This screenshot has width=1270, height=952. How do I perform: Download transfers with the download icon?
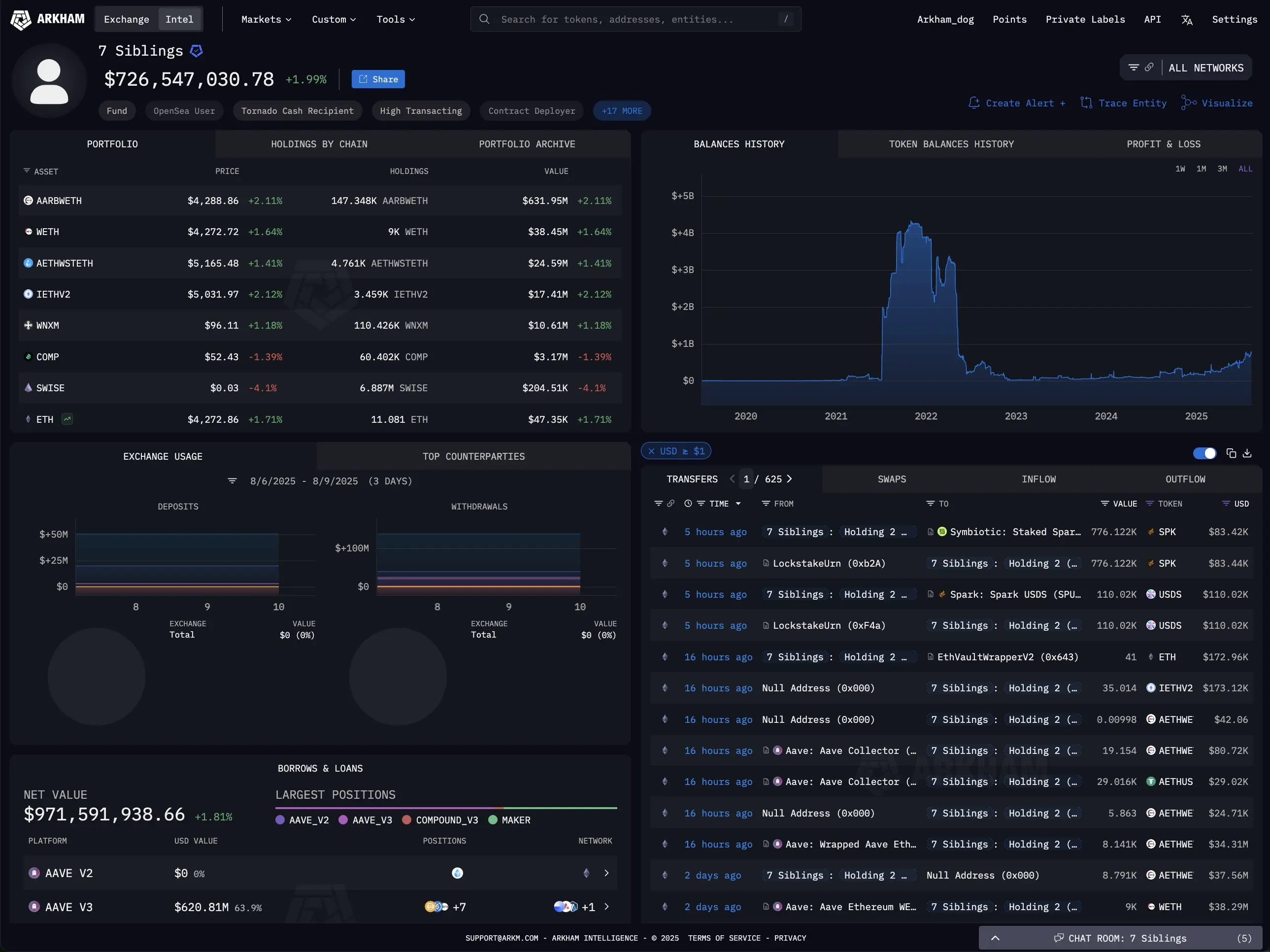(1247, 453)
